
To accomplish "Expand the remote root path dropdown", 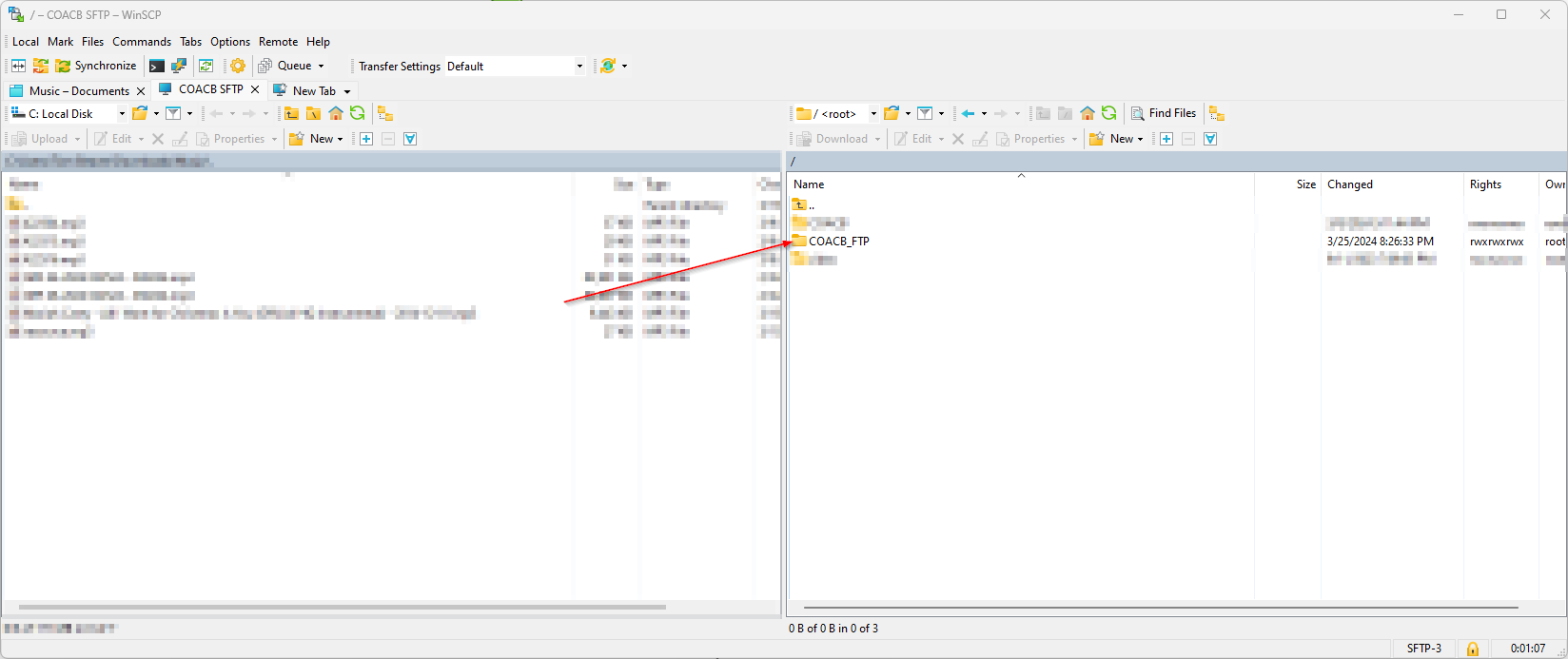I will click(x=873, y=114).
